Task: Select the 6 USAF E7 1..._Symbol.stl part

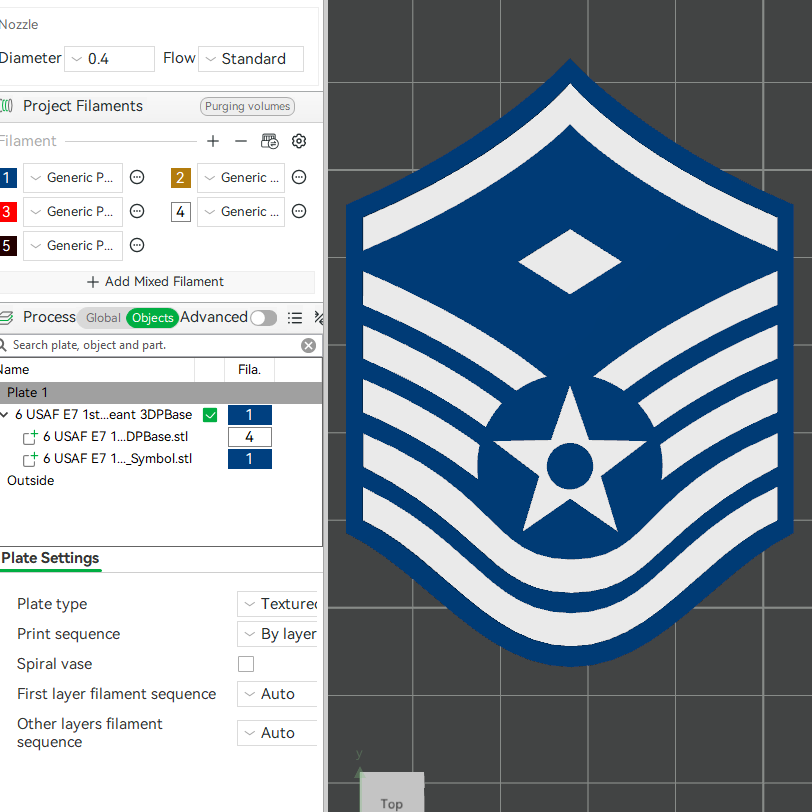Action: 118,459
